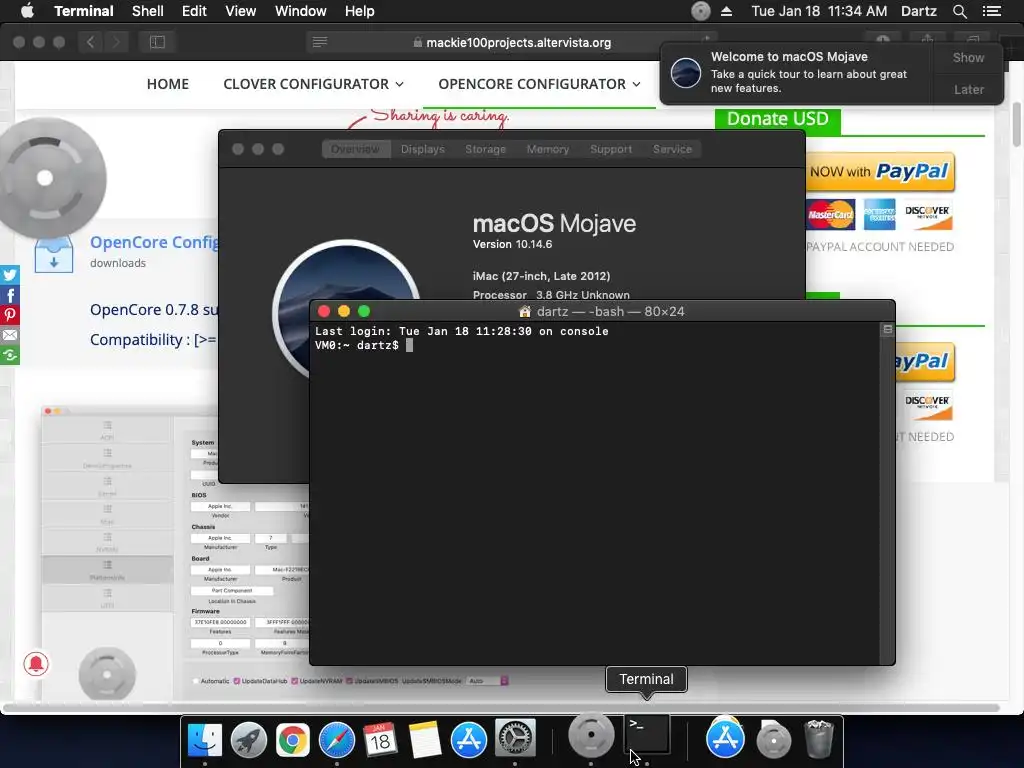Click the Terminal command prompt line
This screenshot has height=768, width=1024.
pyautogui.click(x=364, y=345)
